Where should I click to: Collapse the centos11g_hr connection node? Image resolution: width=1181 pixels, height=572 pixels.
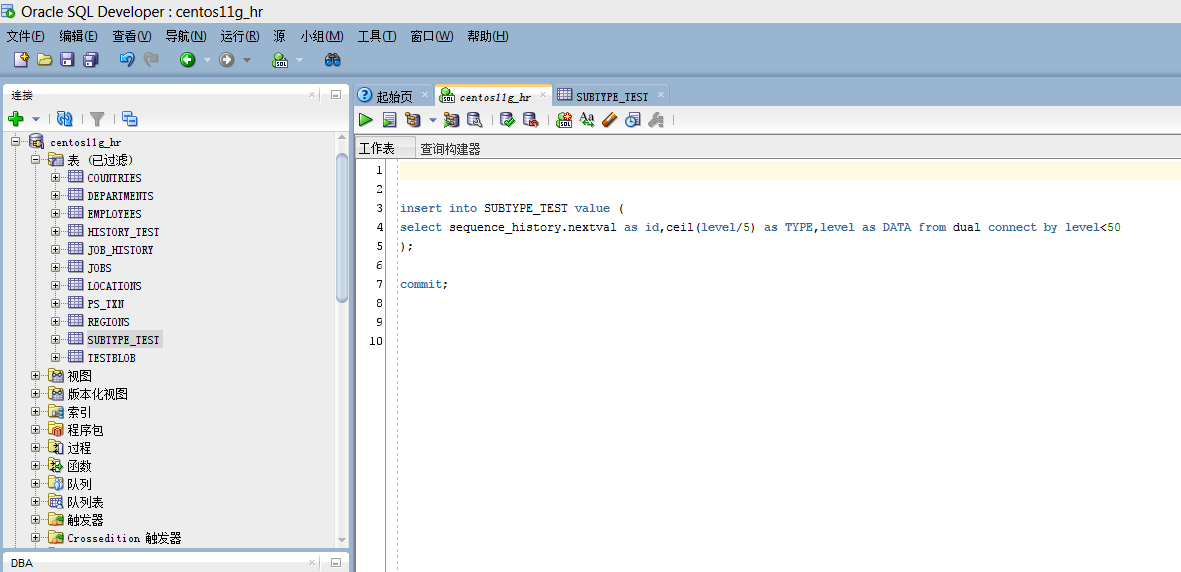tap(15, 142)
